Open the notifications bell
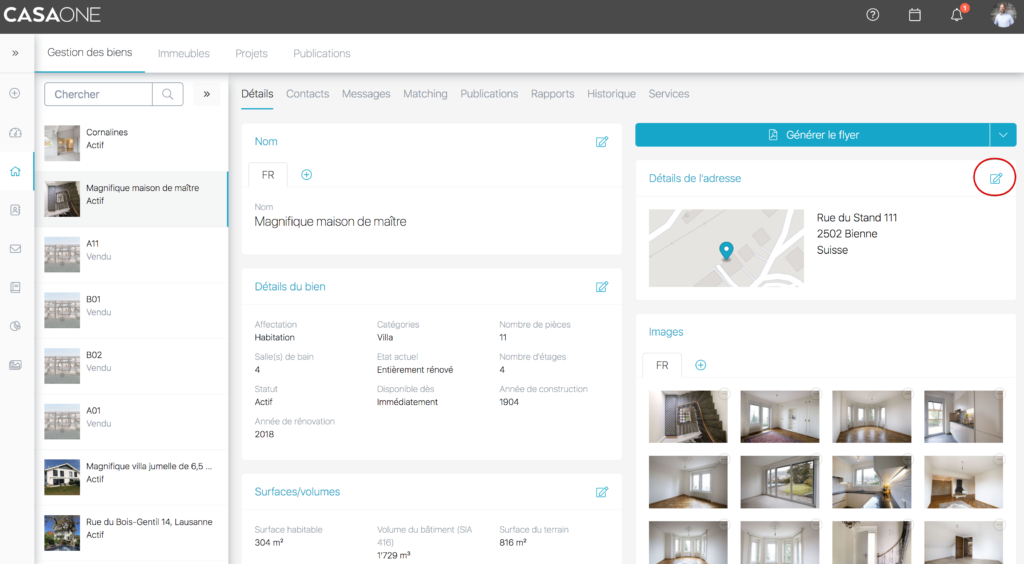The width and height of the screenshot is (1024, 564). 956,15
